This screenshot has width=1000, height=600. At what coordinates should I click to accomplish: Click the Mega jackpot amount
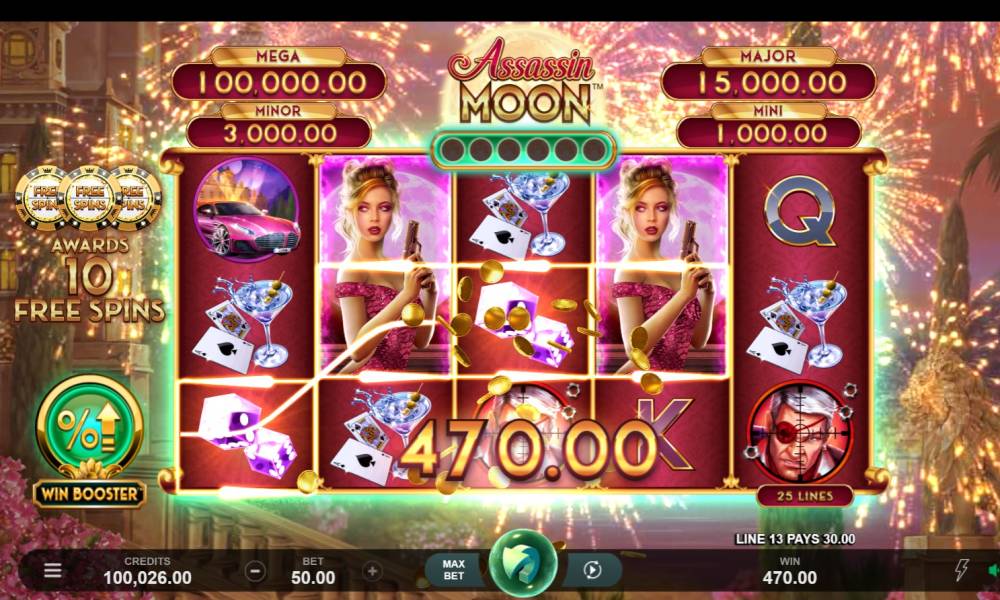coord(279,82)
